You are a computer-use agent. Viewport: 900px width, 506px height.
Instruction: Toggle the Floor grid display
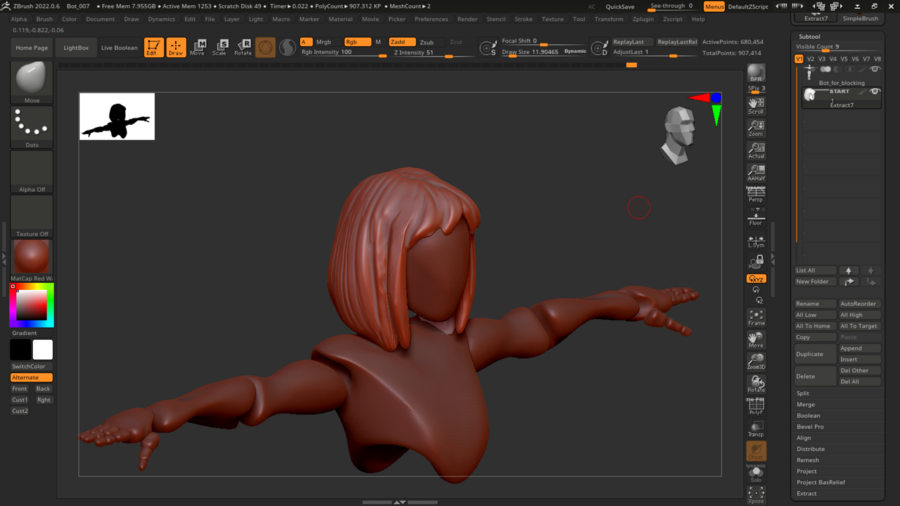tap(756, 217)
